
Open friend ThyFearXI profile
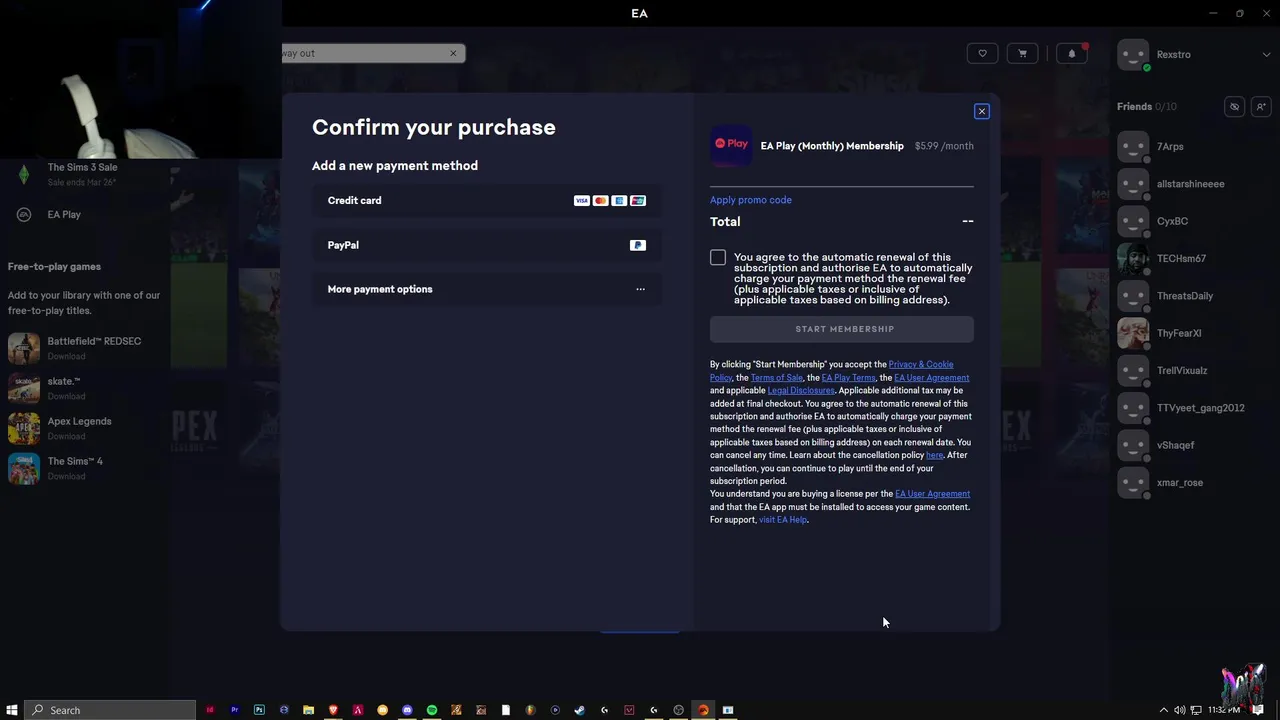pyautogui.click(x=1179, y=333)
